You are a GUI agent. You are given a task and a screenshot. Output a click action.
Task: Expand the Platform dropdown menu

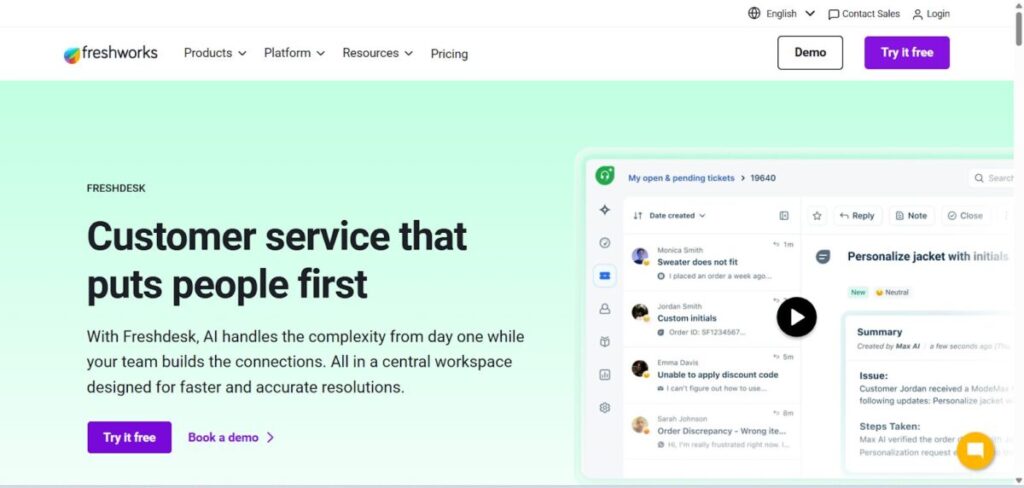pyautogui.click(x=294, y=53)
